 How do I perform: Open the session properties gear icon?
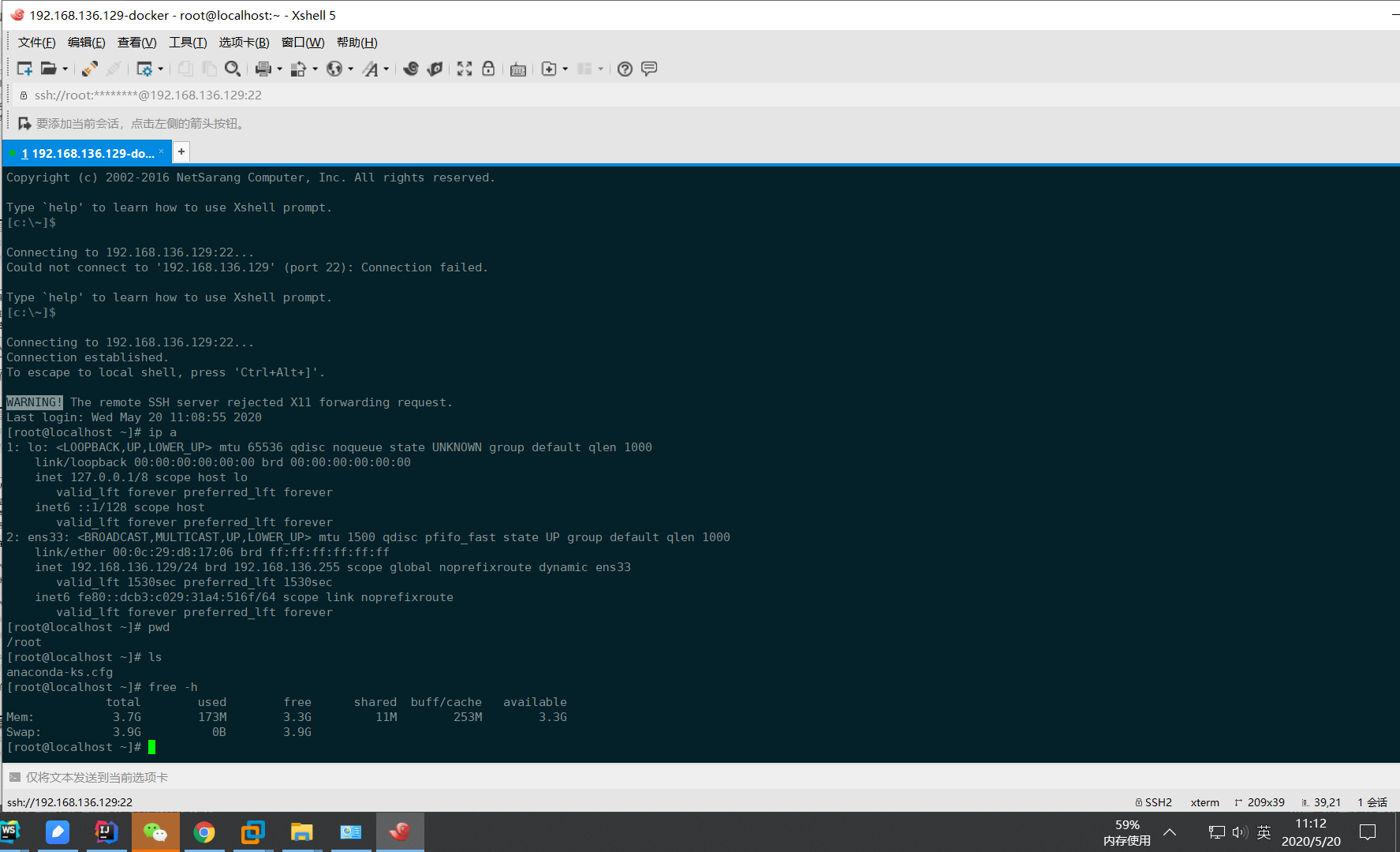[144, 69]
